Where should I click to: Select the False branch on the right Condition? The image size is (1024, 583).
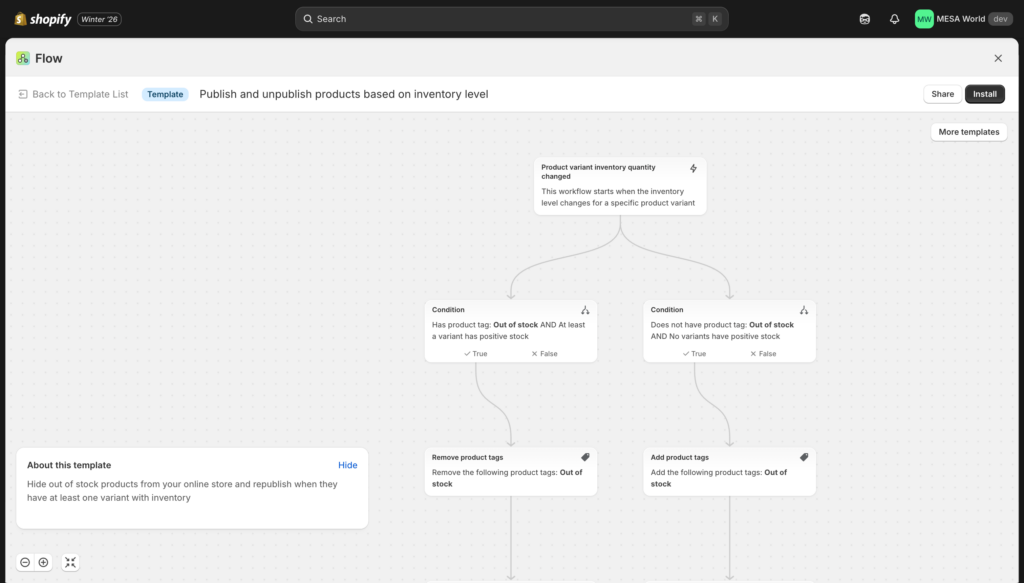[762, 353]
